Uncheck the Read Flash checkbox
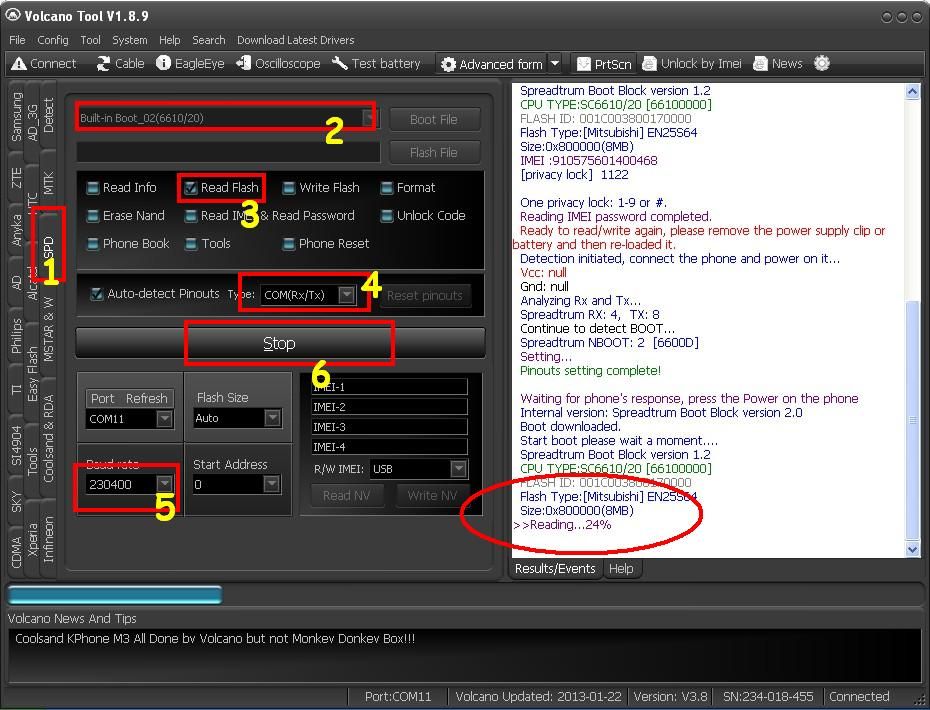The image size is (930, 710). (190, 188)
